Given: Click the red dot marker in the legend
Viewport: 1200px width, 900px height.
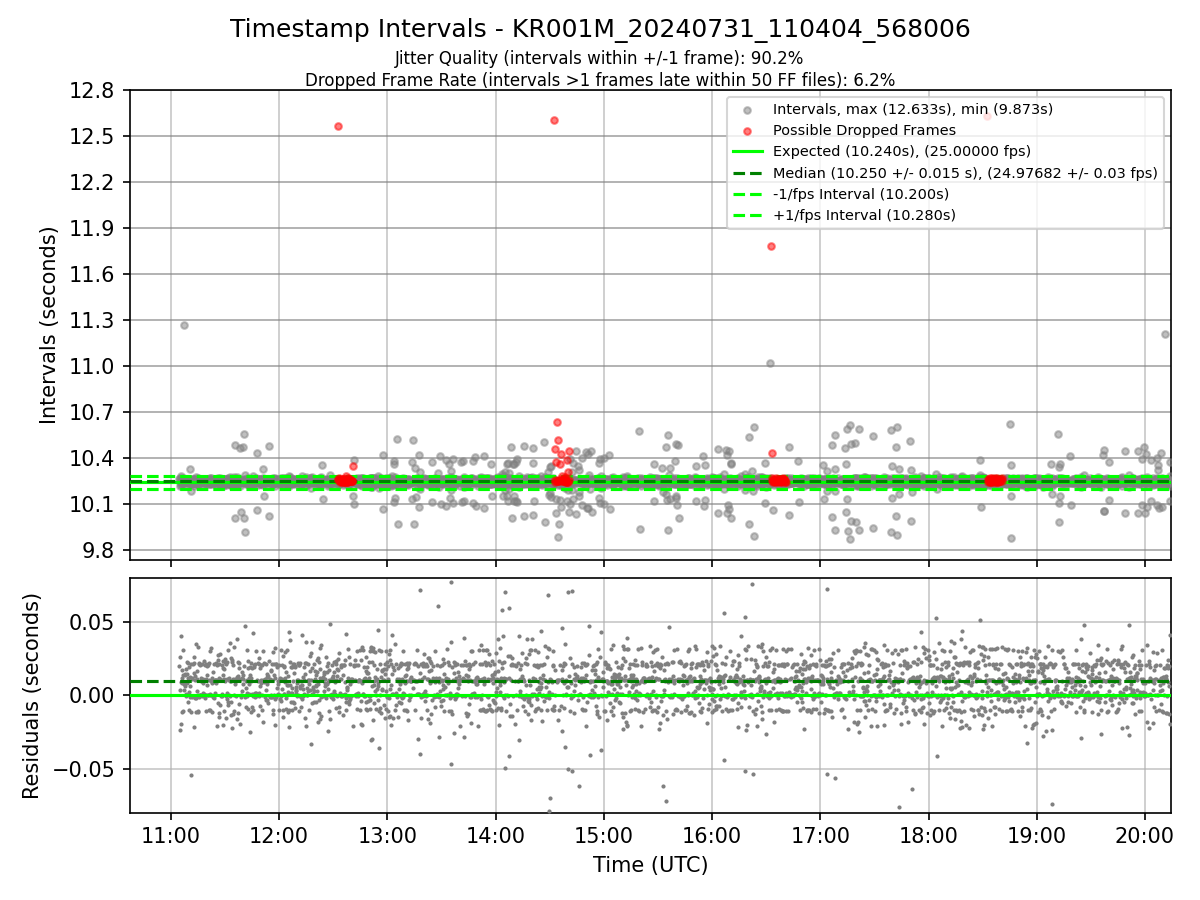Looking at the screenshot, I should 749,130.
